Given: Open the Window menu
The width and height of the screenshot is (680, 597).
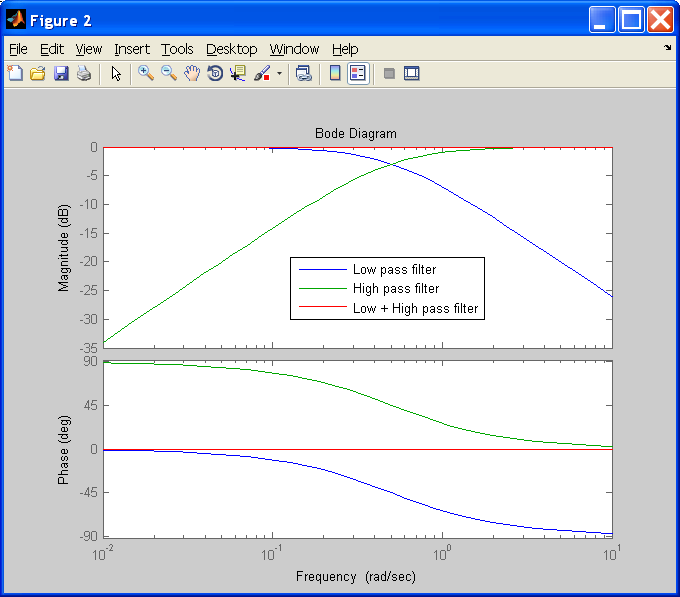Looking at the screenshot, I should click(x=294, y=49).
